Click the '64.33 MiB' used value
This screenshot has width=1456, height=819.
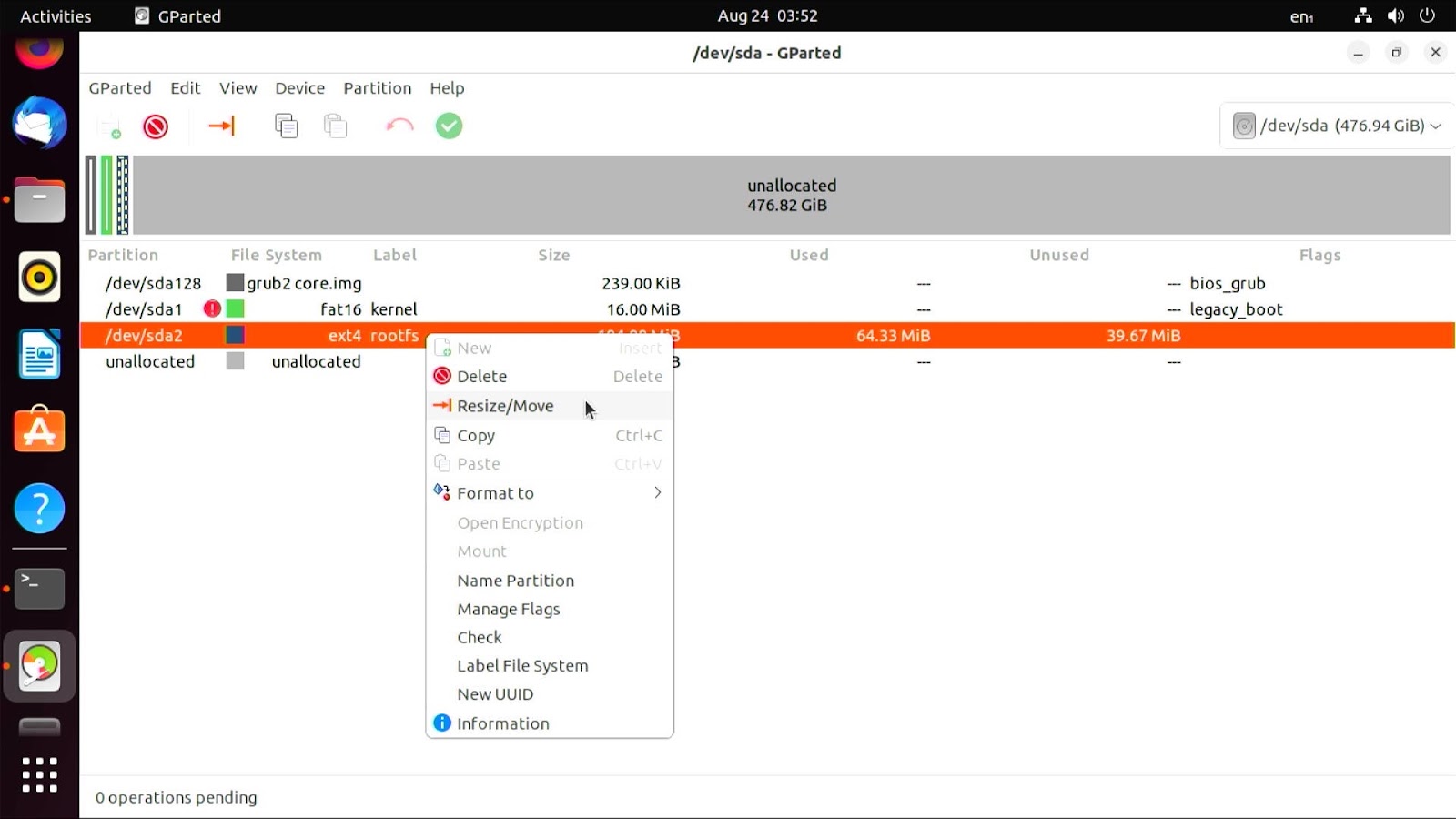coord(893,336)
